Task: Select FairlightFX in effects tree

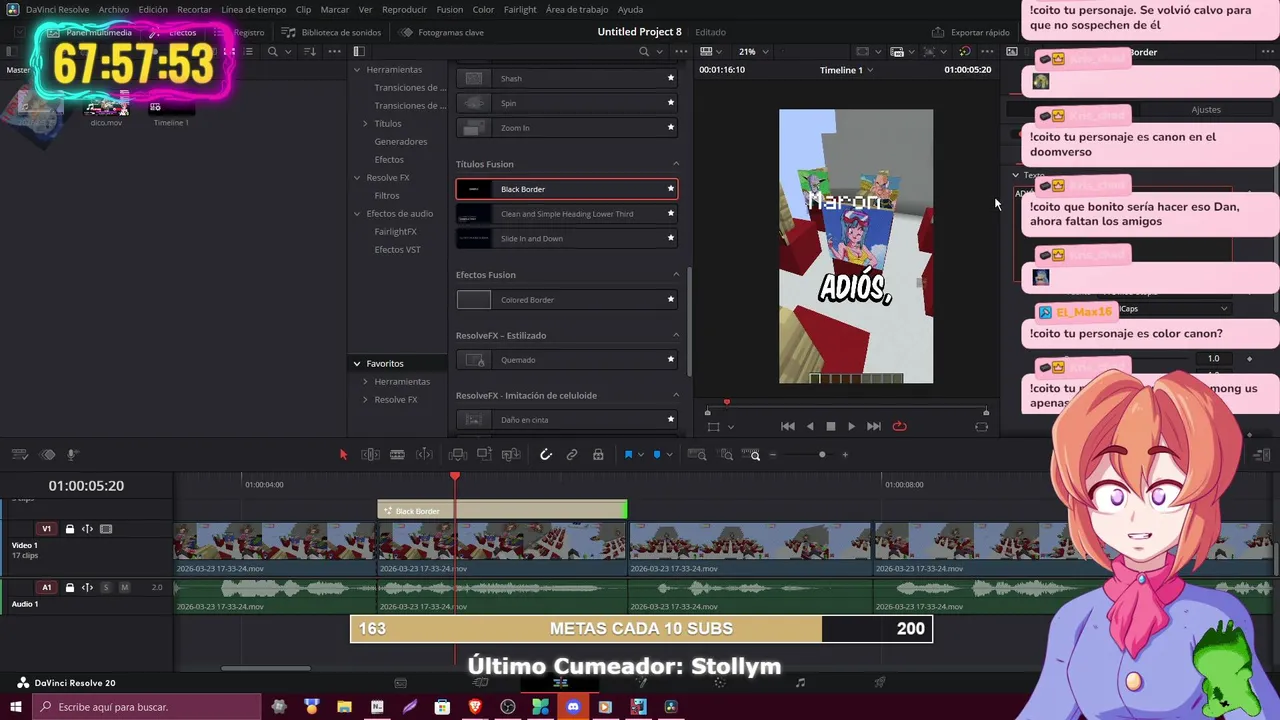Action: (395, 232)
